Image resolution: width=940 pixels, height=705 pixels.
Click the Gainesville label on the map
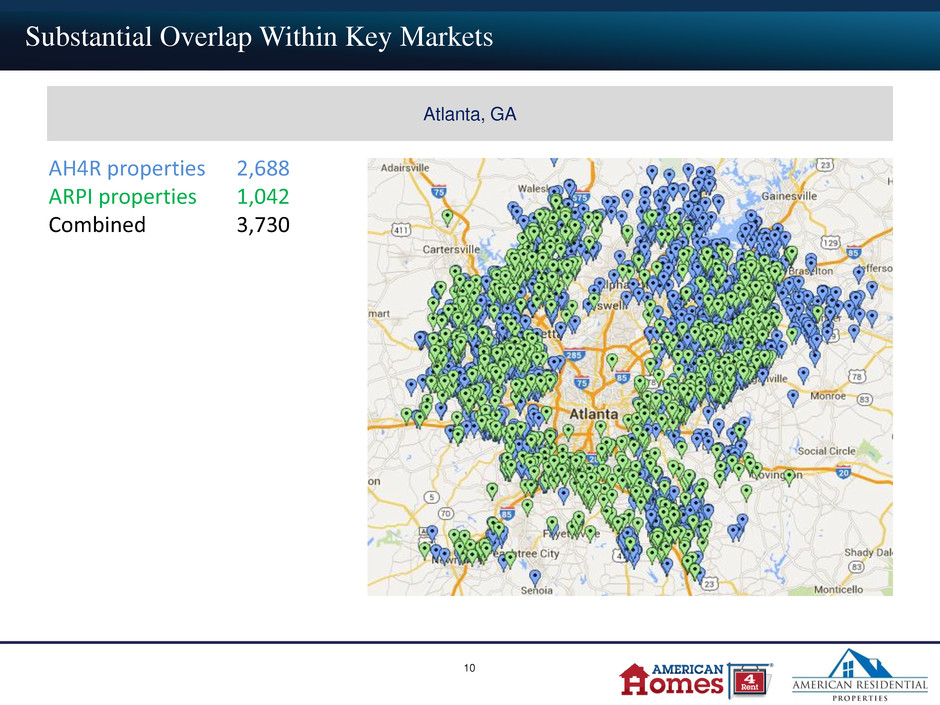tap(789, 196)
